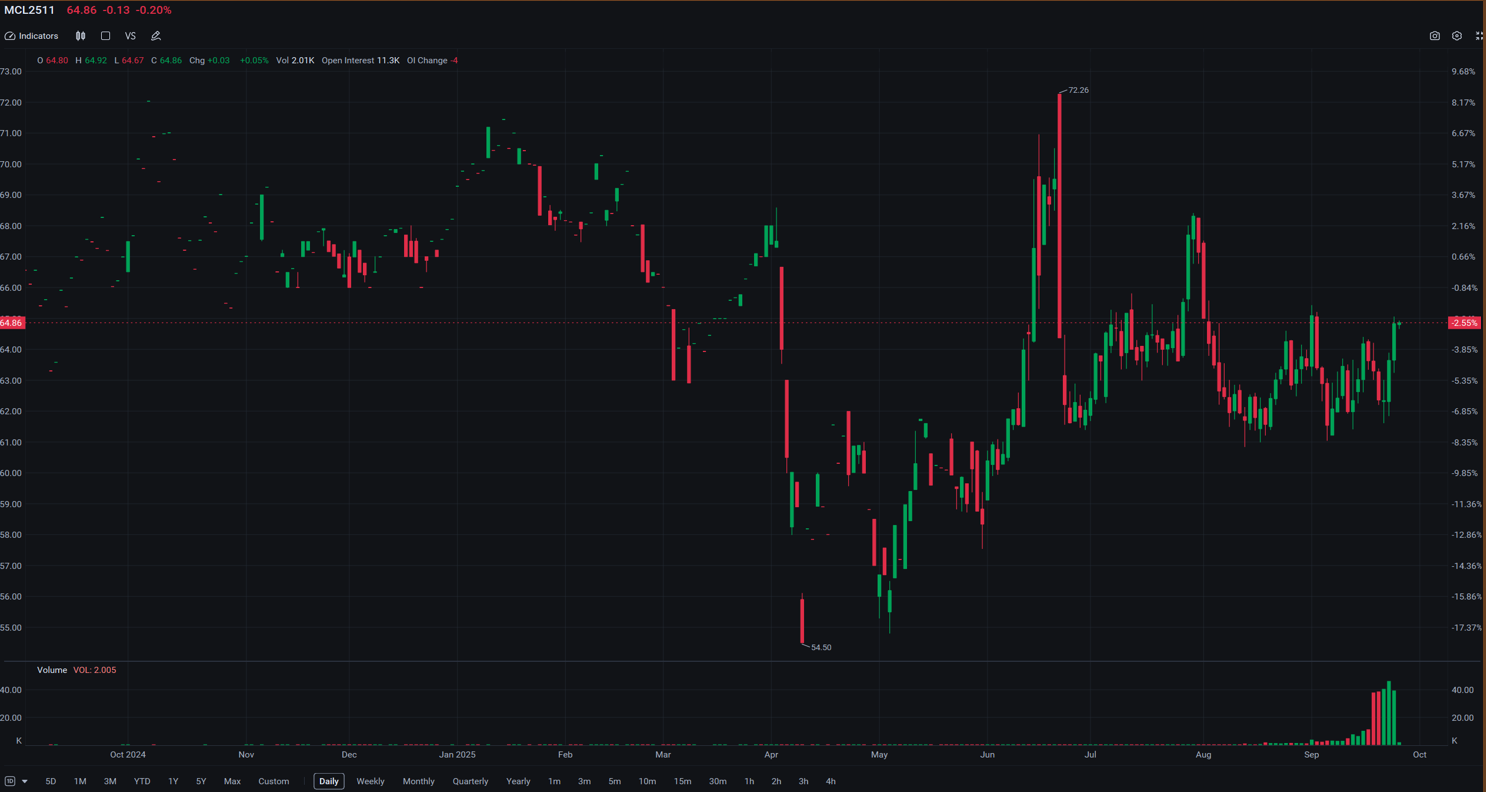1486x792 pixels.
Task: Set chart range to YTD
Action: point(142,782)
